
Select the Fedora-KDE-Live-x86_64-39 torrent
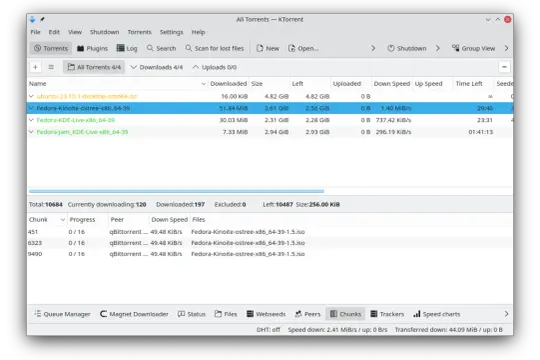tap(270, 120)
